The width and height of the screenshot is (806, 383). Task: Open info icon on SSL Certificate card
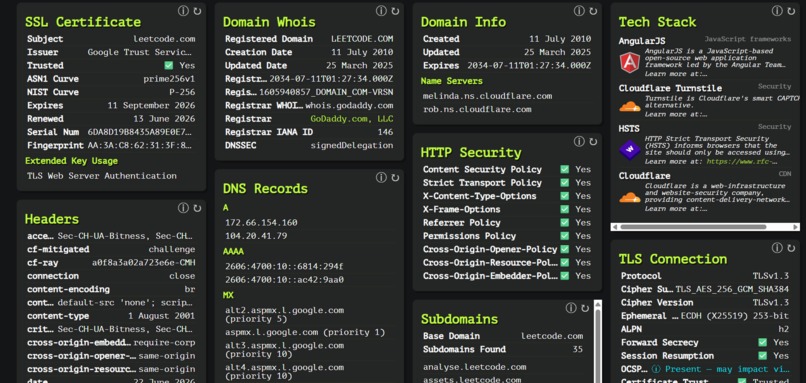pyautogui.click(x=183, y=11)
